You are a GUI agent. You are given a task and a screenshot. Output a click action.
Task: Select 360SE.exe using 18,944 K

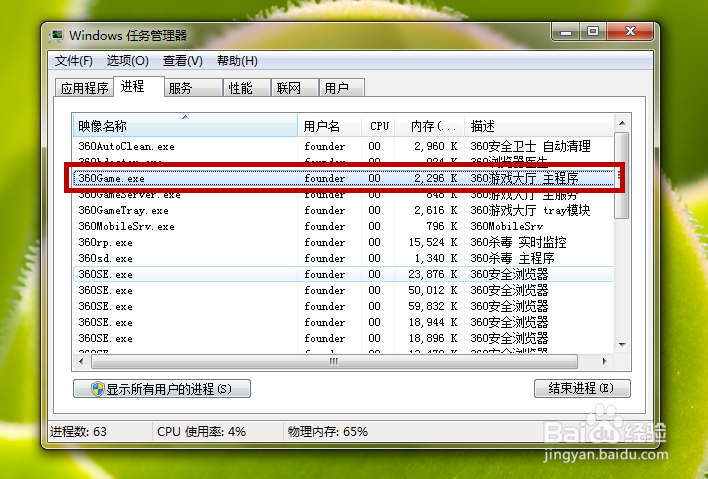click(343, 322)
